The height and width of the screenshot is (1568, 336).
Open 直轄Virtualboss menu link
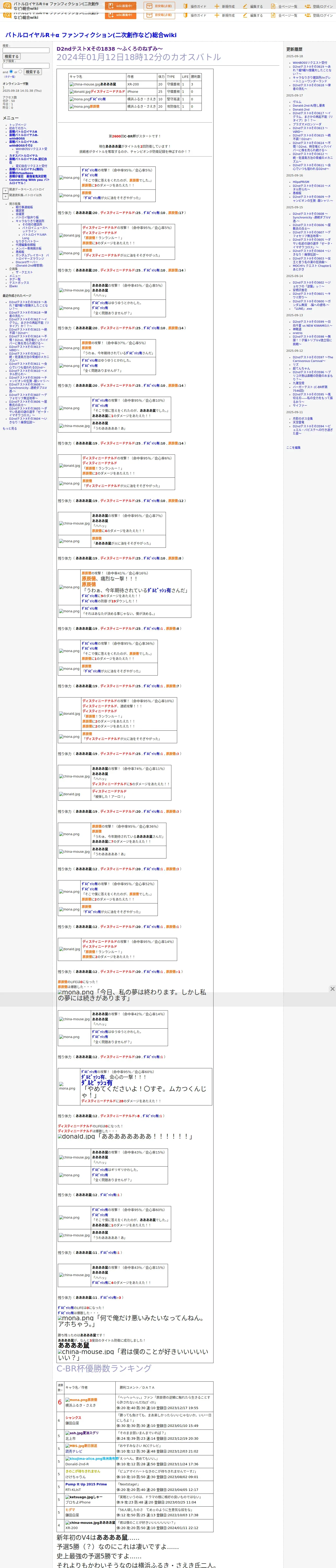[x=21, y=173]
